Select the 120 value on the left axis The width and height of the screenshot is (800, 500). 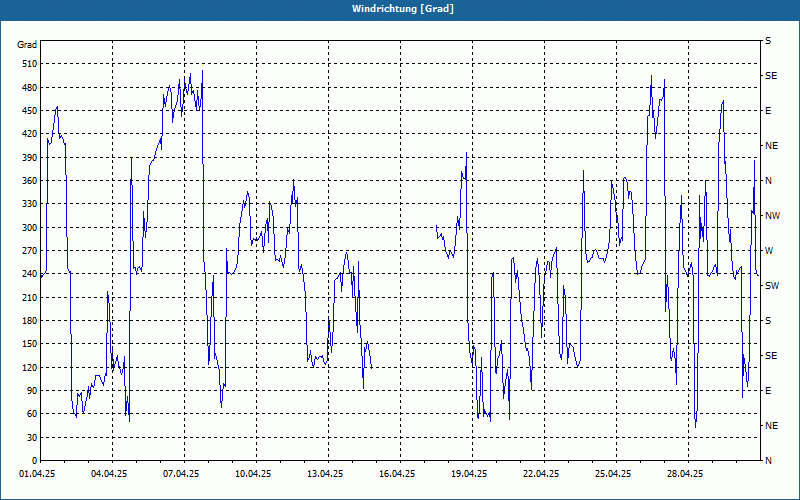[30, 367]
